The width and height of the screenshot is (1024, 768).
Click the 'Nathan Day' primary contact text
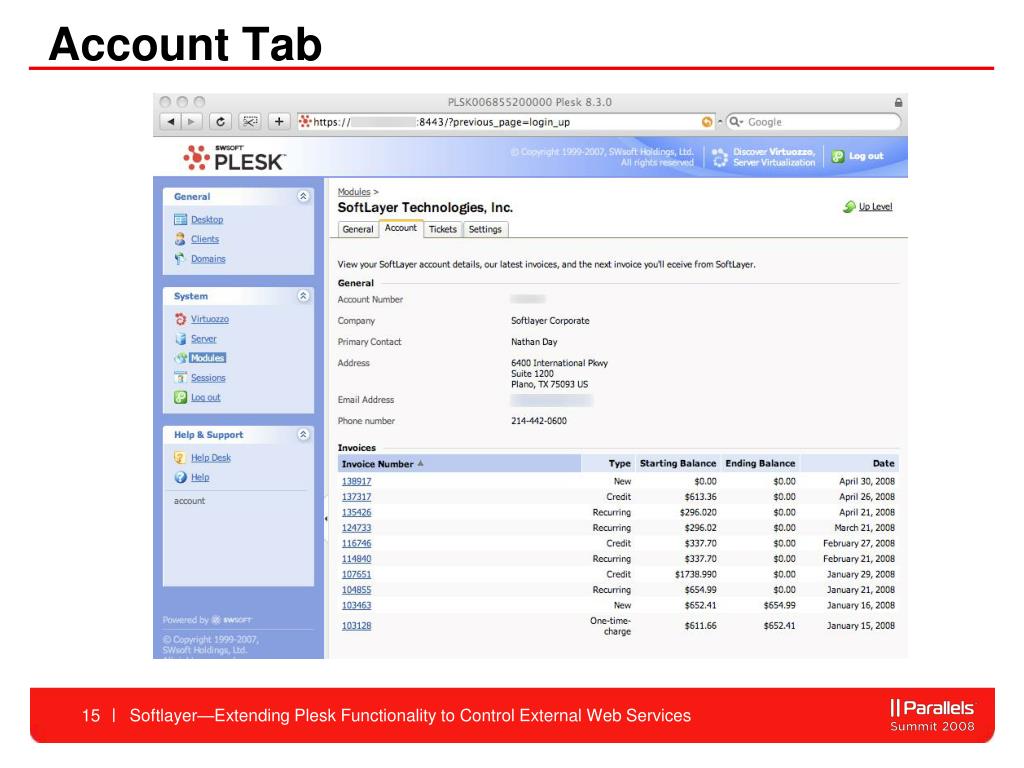[534, 342]
